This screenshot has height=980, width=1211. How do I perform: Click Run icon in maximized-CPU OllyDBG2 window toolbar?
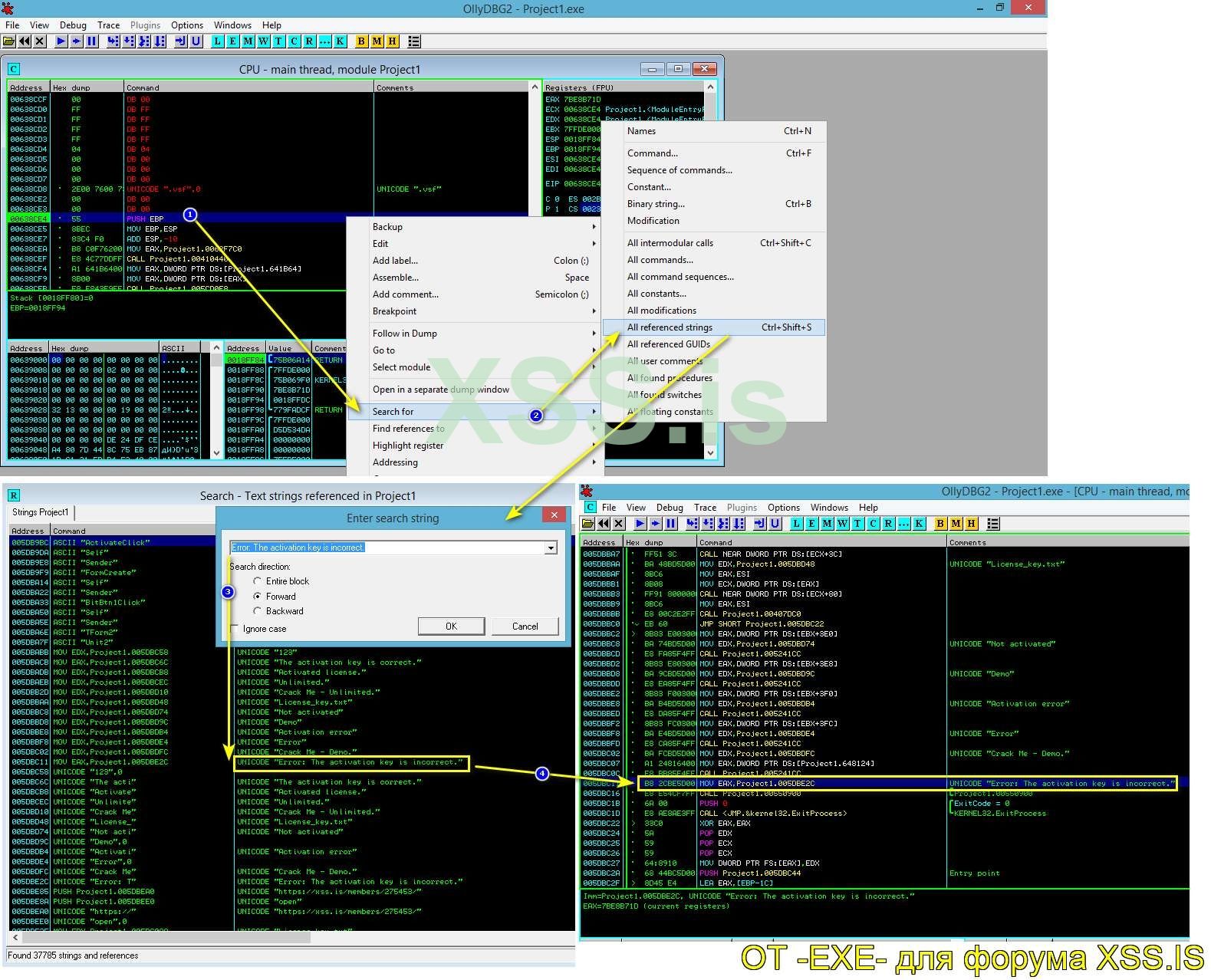click(640, 524)
